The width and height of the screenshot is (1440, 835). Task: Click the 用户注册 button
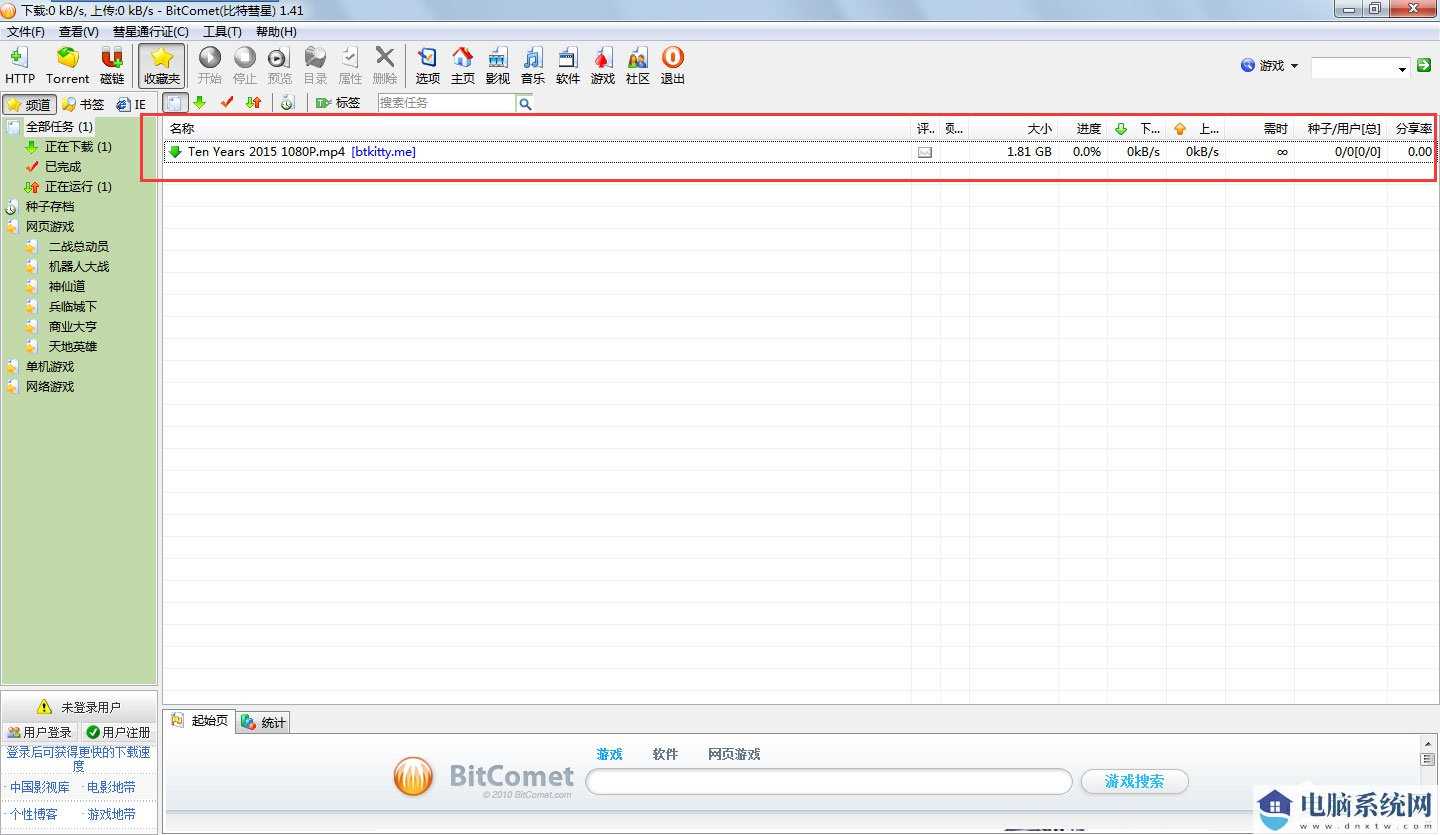tap(118, 733)
